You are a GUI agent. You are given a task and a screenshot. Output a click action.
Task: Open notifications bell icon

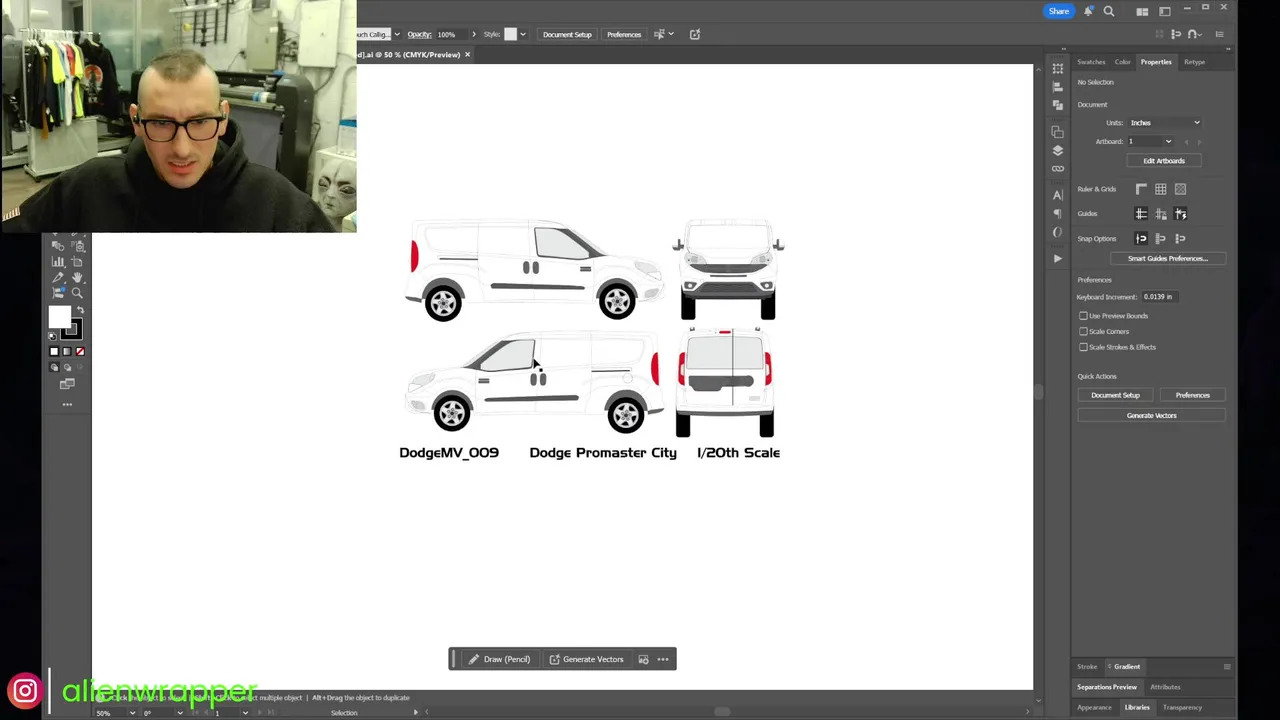click(x=1088, y=11)
